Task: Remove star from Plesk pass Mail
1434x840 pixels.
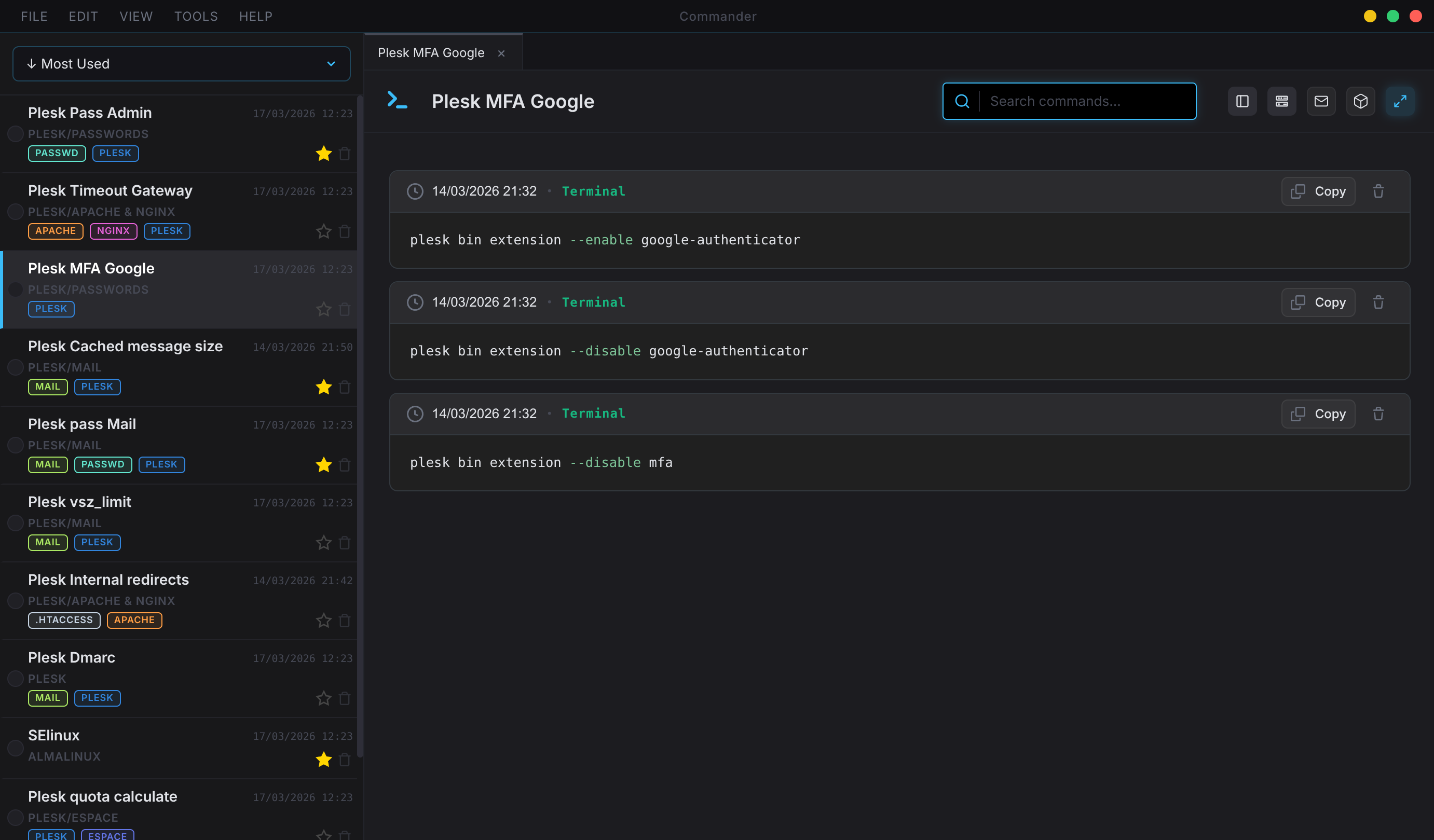Action: (324, 465)
